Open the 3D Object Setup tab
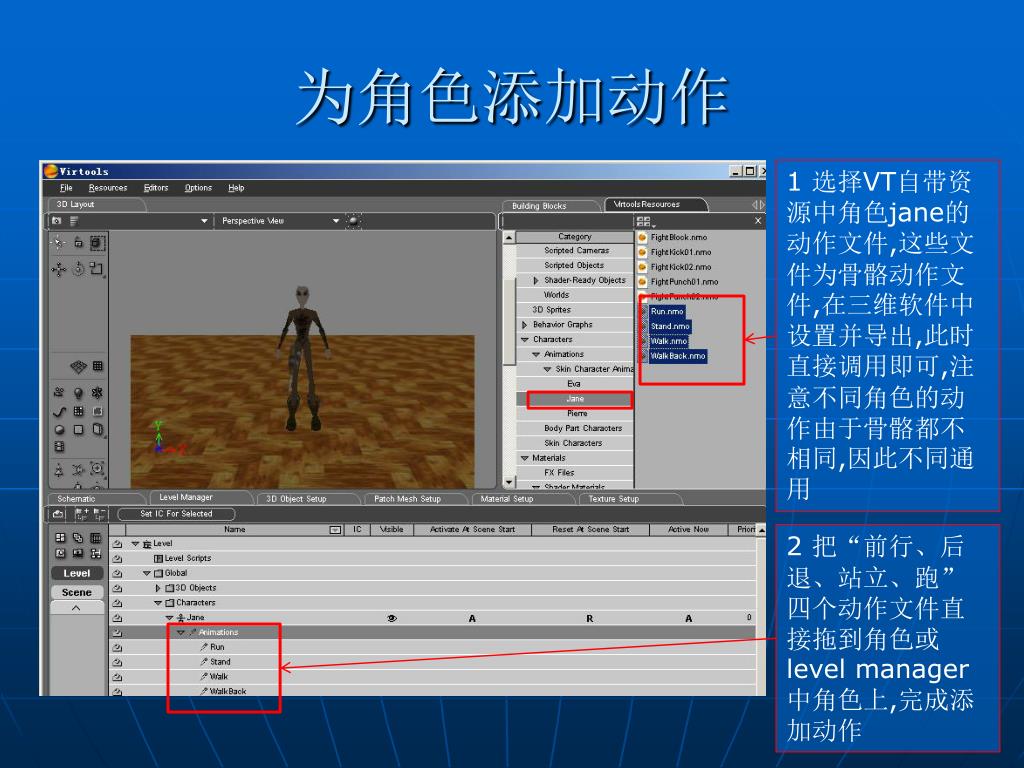 (306, 499)
